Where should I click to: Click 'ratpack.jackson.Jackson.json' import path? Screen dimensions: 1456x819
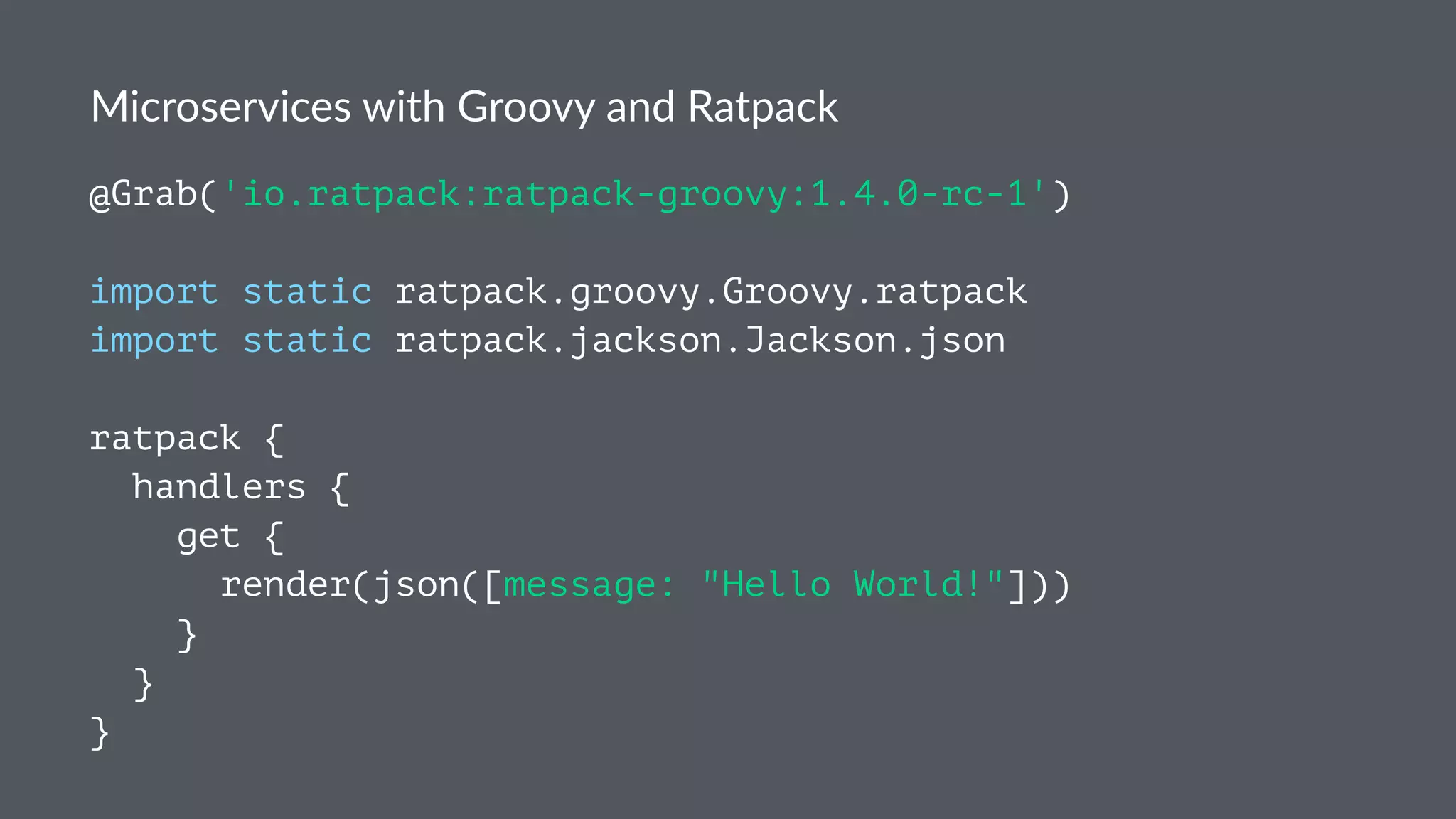tap(700, 341)
